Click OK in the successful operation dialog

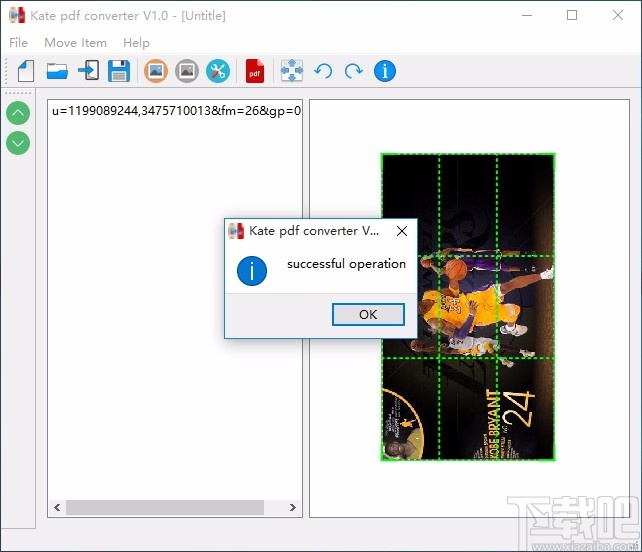click(368, 314)
